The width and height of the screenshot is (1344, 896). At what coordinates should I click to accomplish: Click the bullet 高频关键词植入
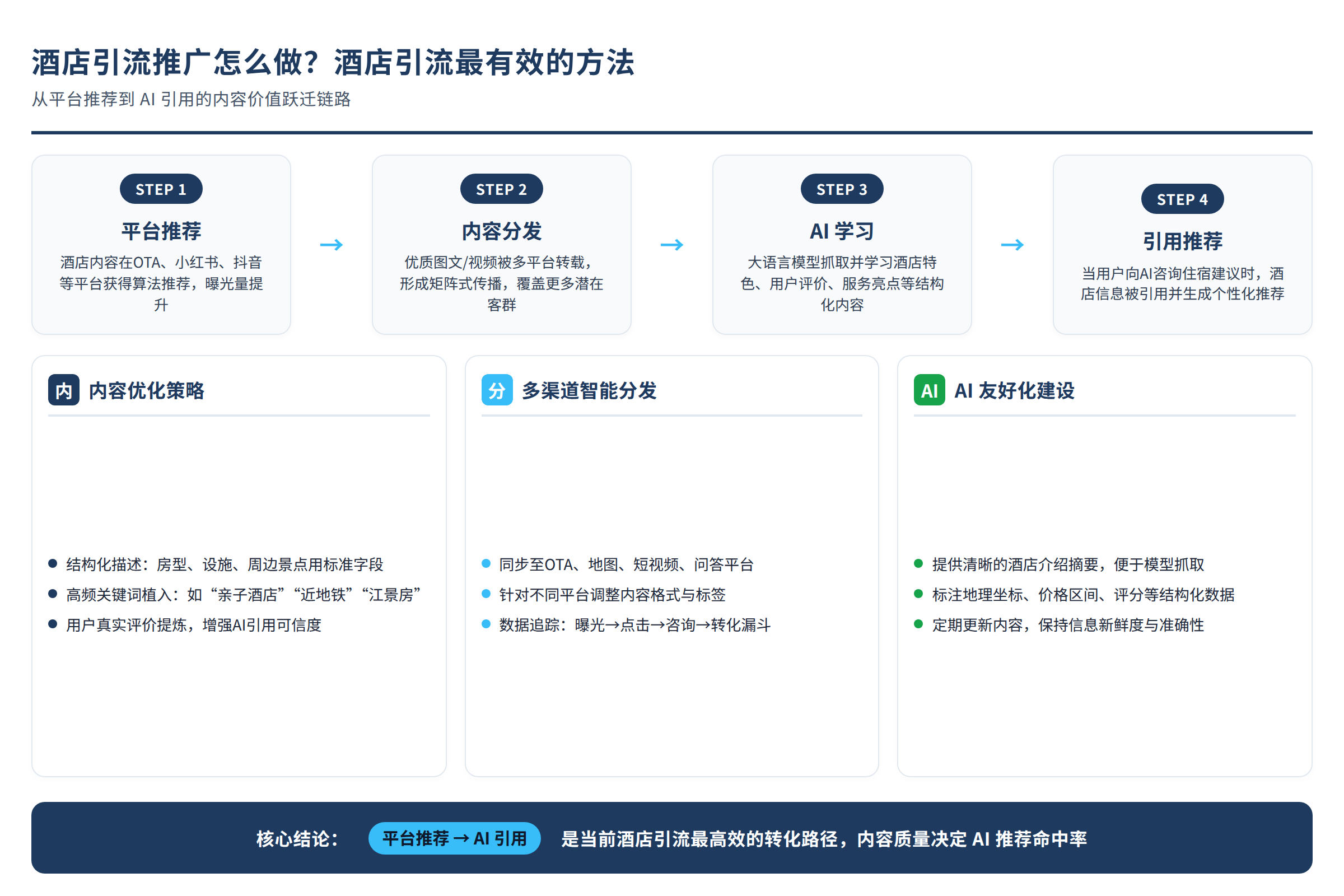coord(244,595)
